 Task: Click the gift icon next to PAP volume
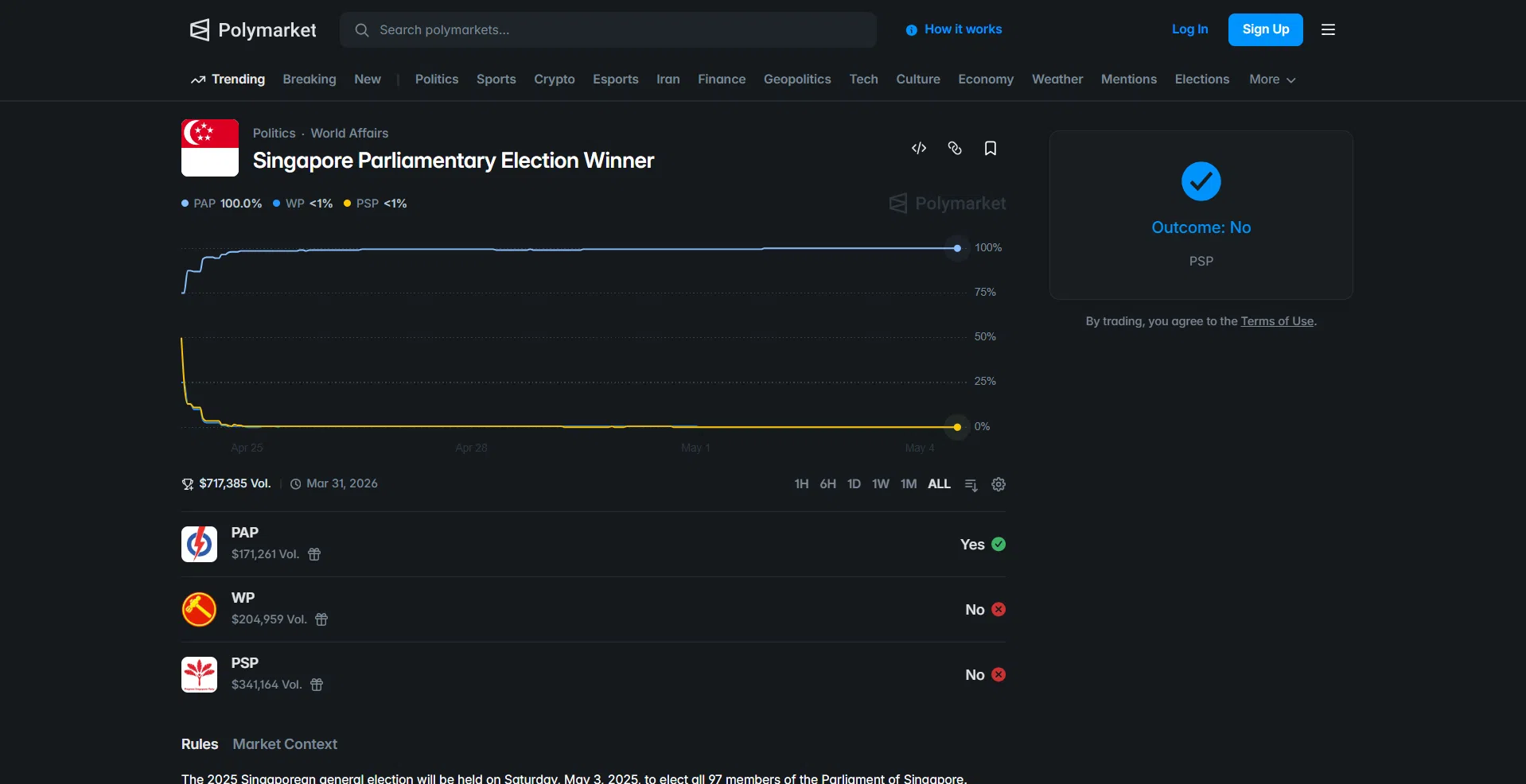click(x=313, y=555)
